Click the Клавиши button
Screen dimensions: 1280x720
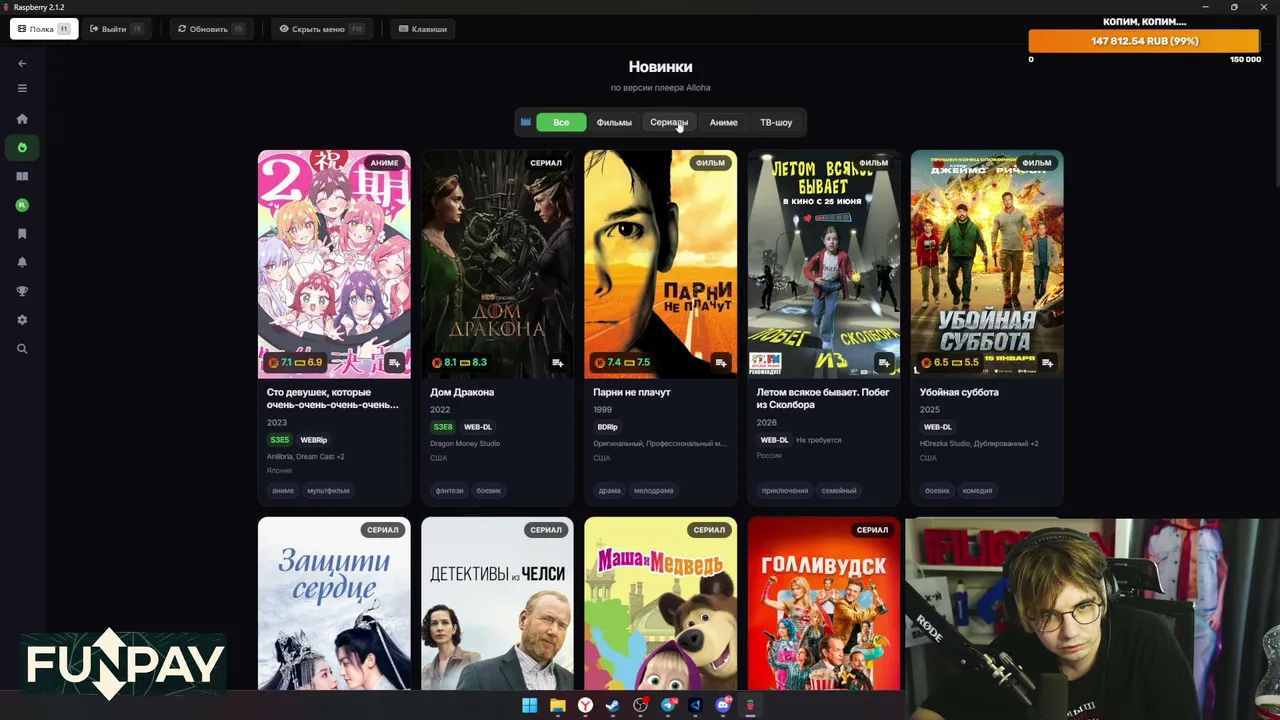[x=423, y=29]
